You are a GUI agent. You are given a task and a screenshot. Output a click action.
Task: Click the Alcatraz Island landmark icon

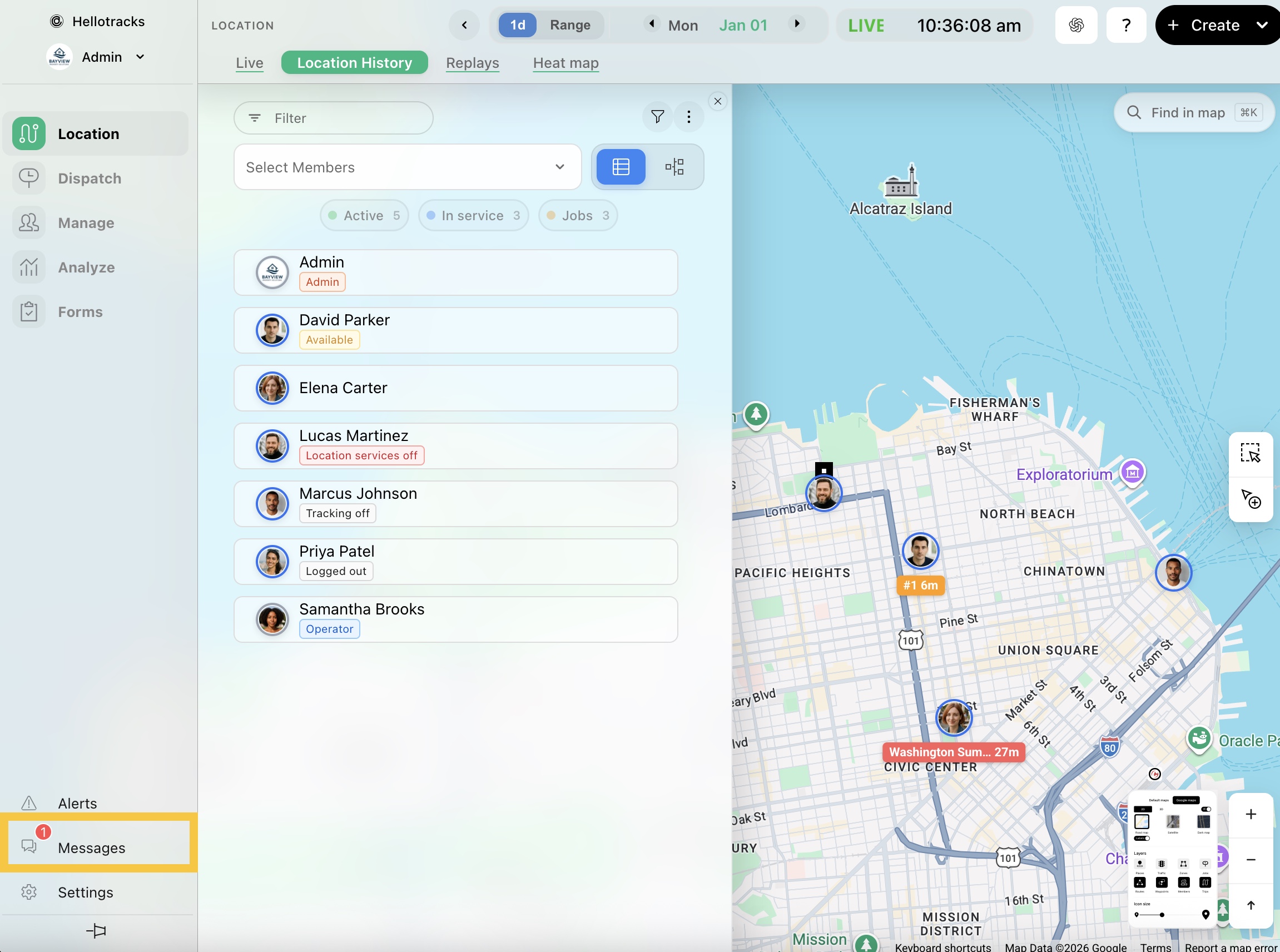coord(902,181)
